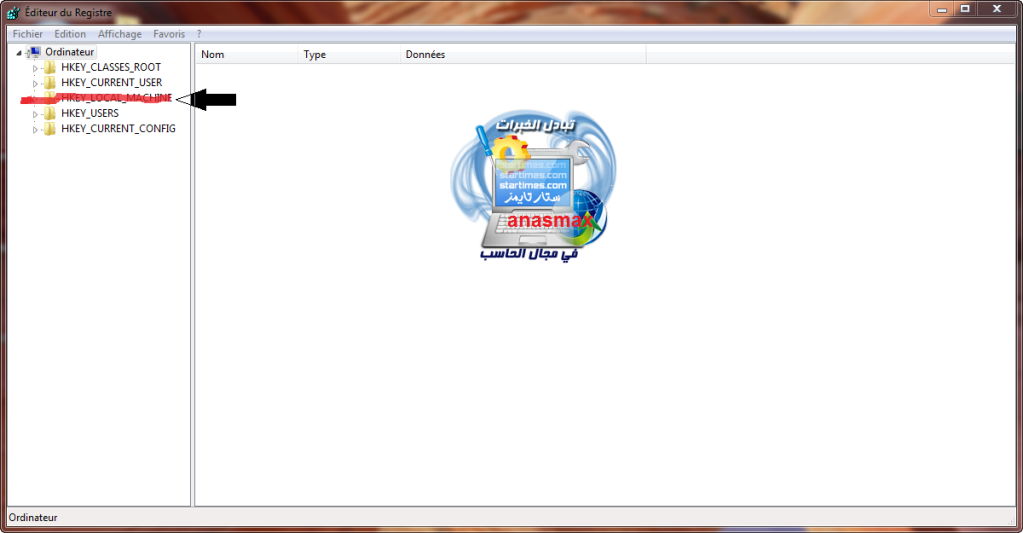Open the Affichage menu

[x=119, y=34]
